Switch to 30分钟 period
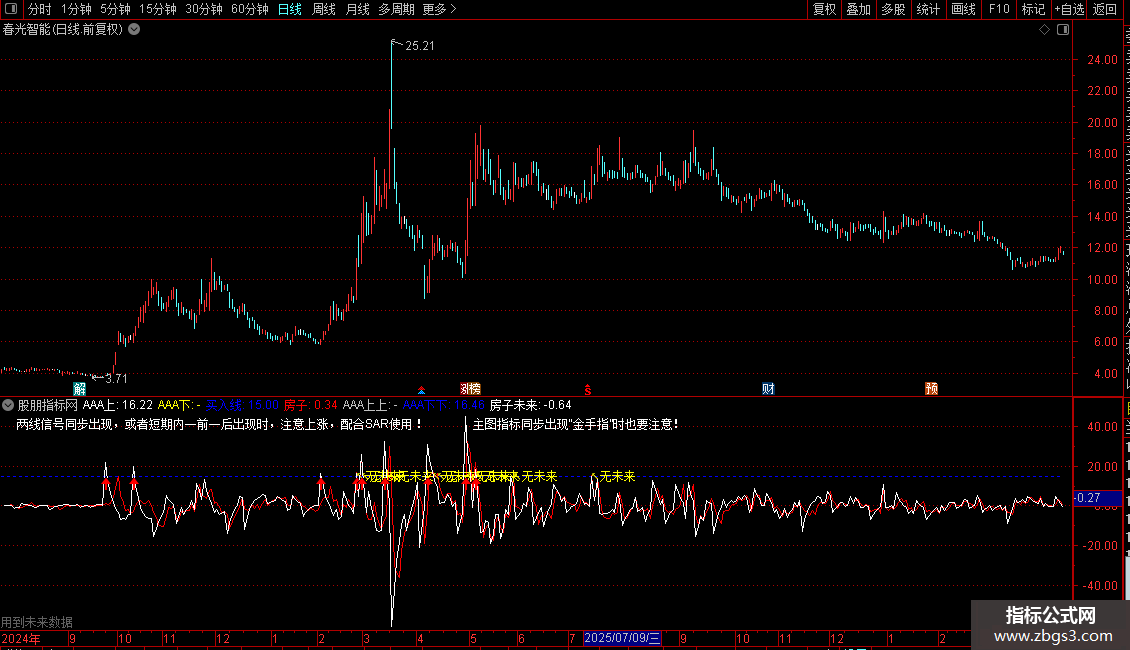The width and height of the screenshot is (1130, 650). (x=204, y=9)
